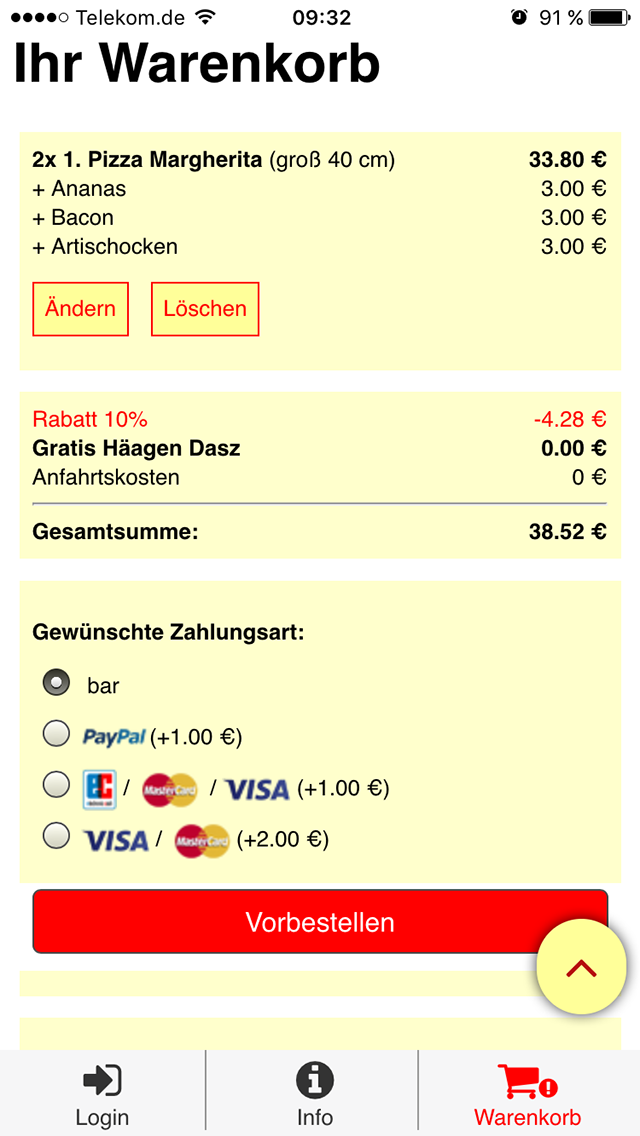Select the PayPal payment radio button

point(57,734)
